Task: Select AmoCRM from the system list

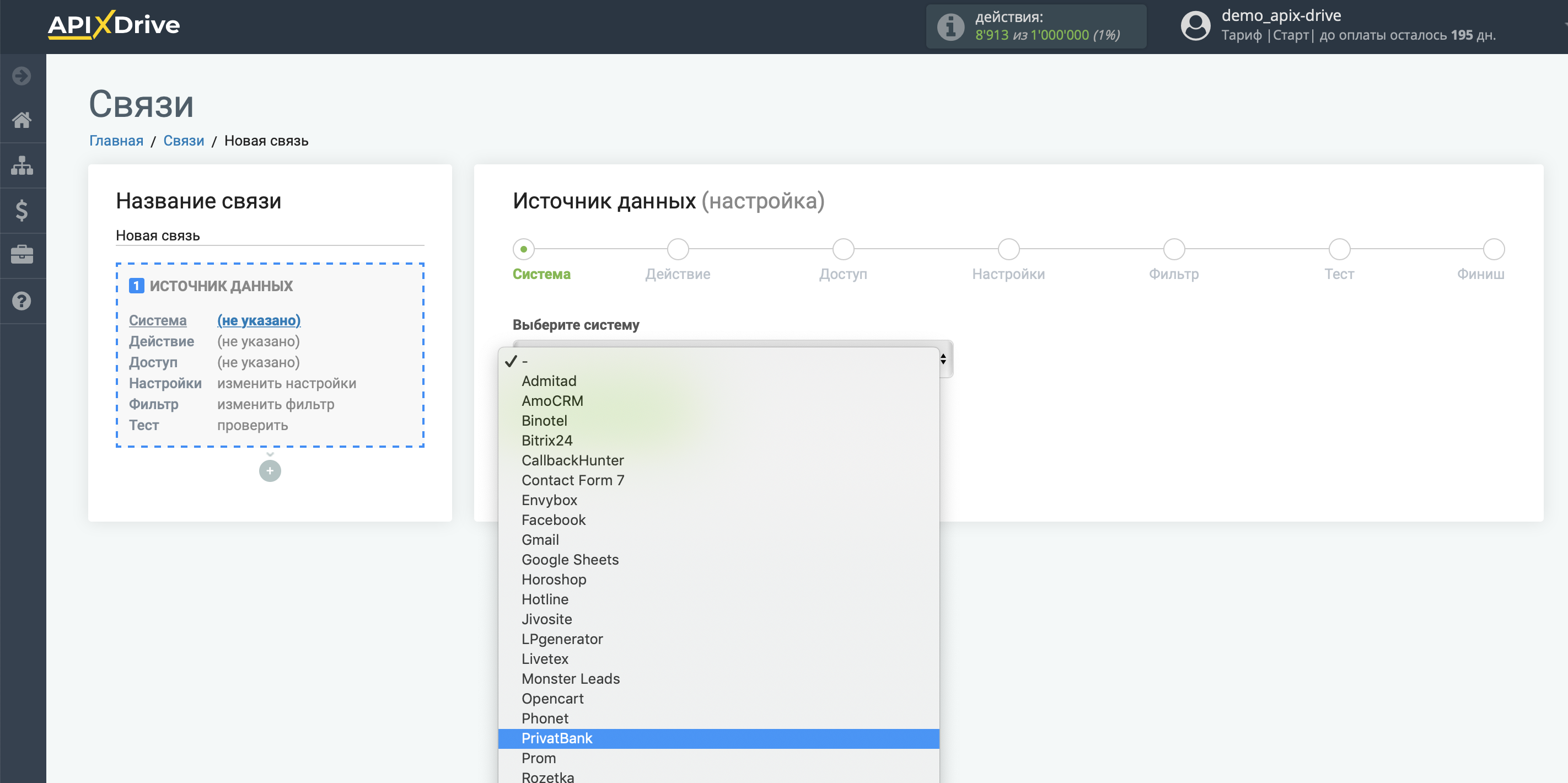Action: coord(718,401)
